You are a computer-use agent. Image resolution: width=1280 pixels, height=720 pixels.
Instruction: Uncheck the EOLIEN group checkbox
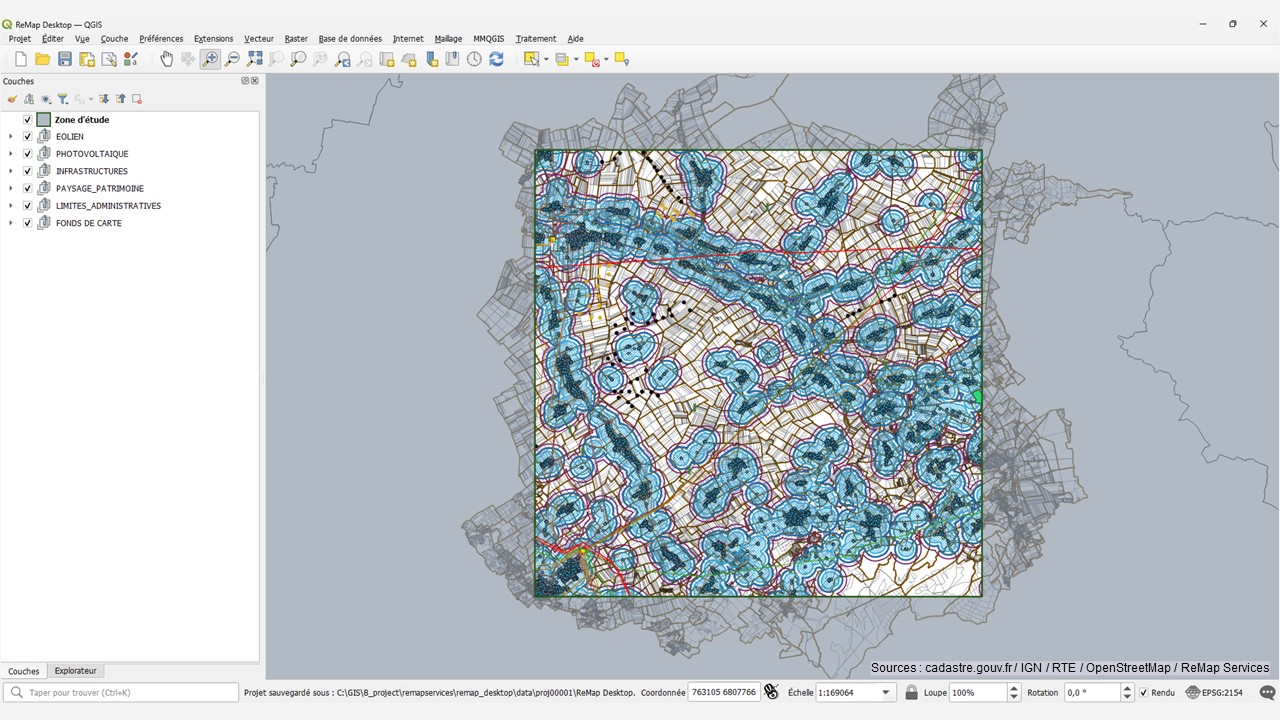click(28, 137)
